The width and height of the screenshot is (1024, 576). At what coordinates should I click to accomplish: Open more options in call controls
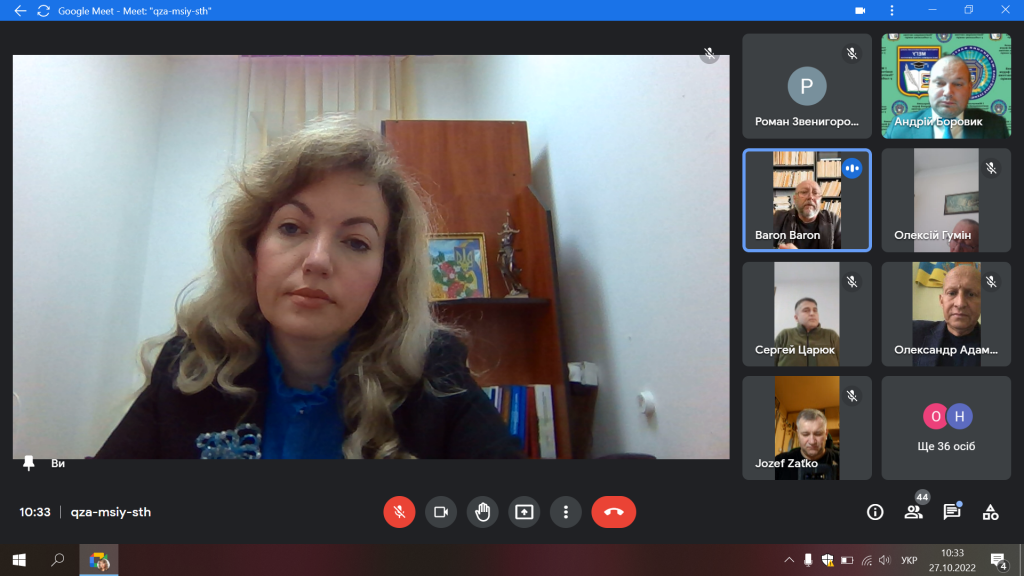566,512
